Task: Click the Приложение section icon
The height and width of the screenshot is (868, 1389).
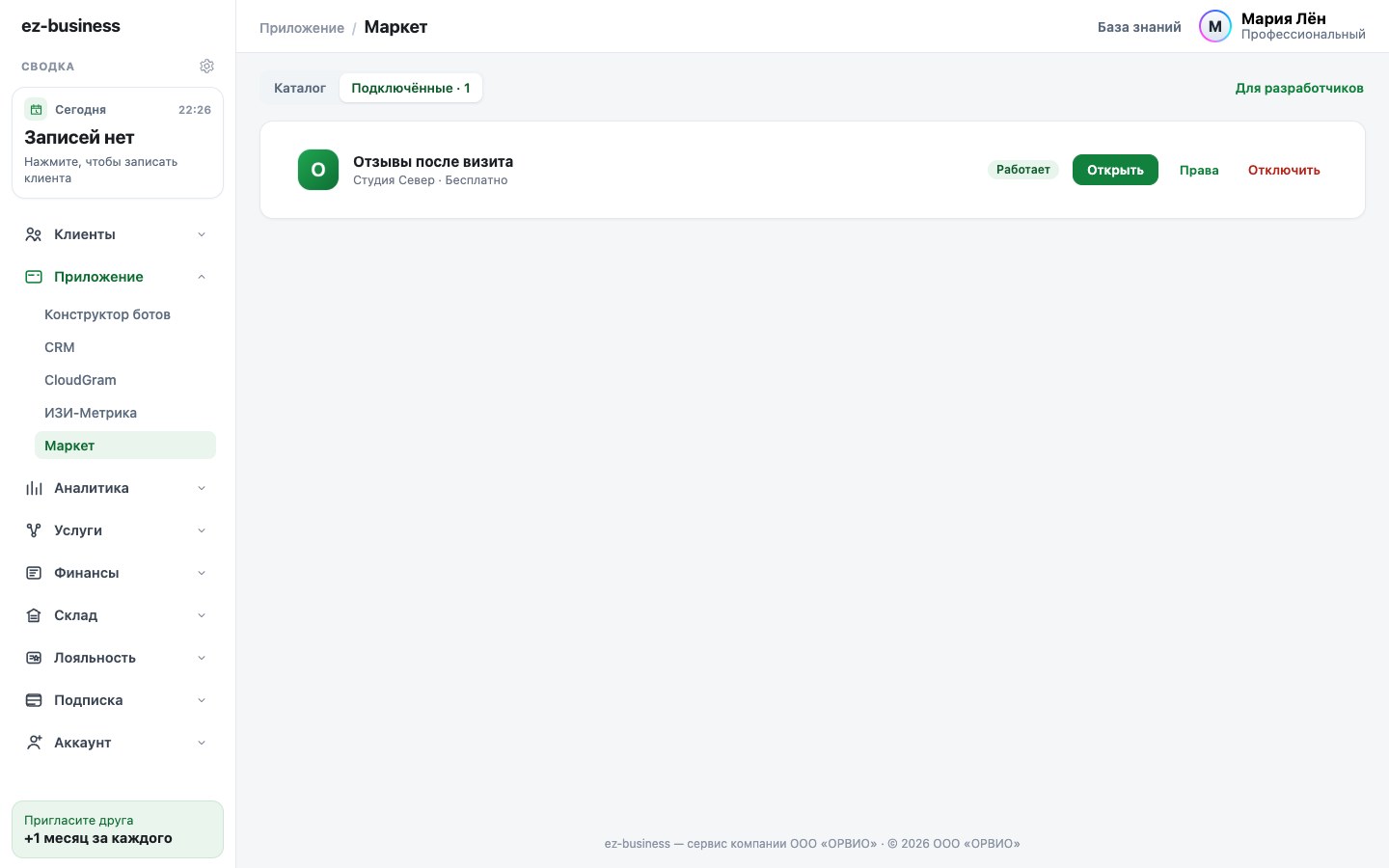Action: click(x=34, y=277)
